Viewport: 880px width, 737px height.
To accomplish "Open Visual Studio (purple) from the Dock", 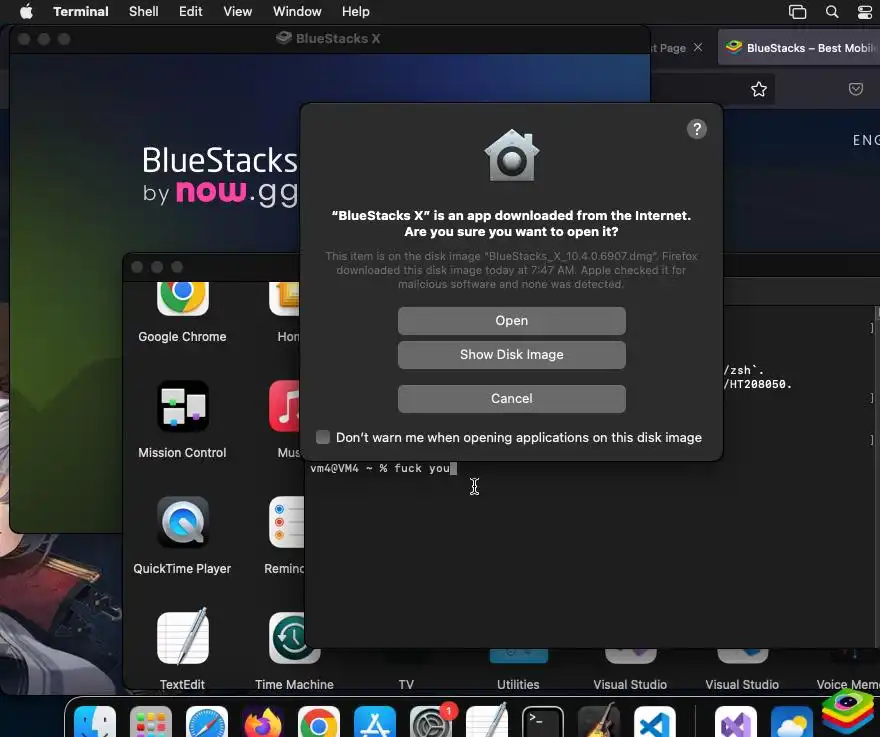I will click(736, 723).
